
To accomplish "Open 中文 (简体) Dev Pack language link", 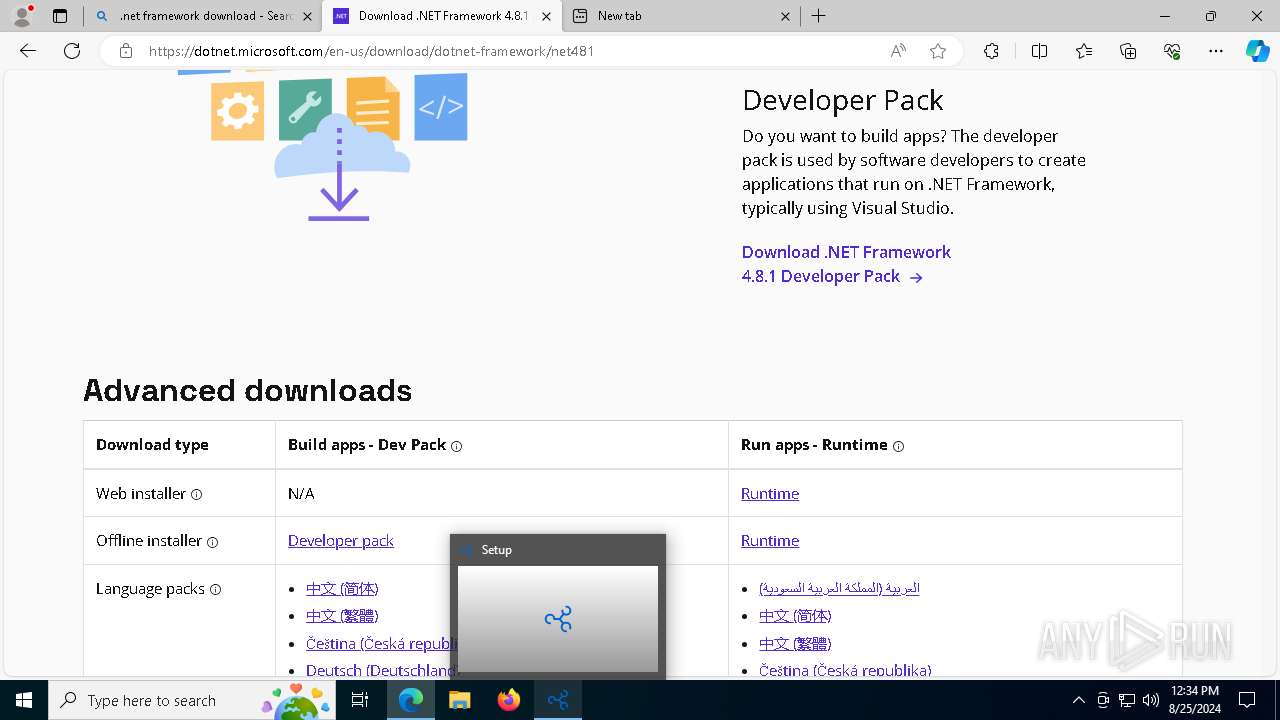I will (x=342, y=589).
